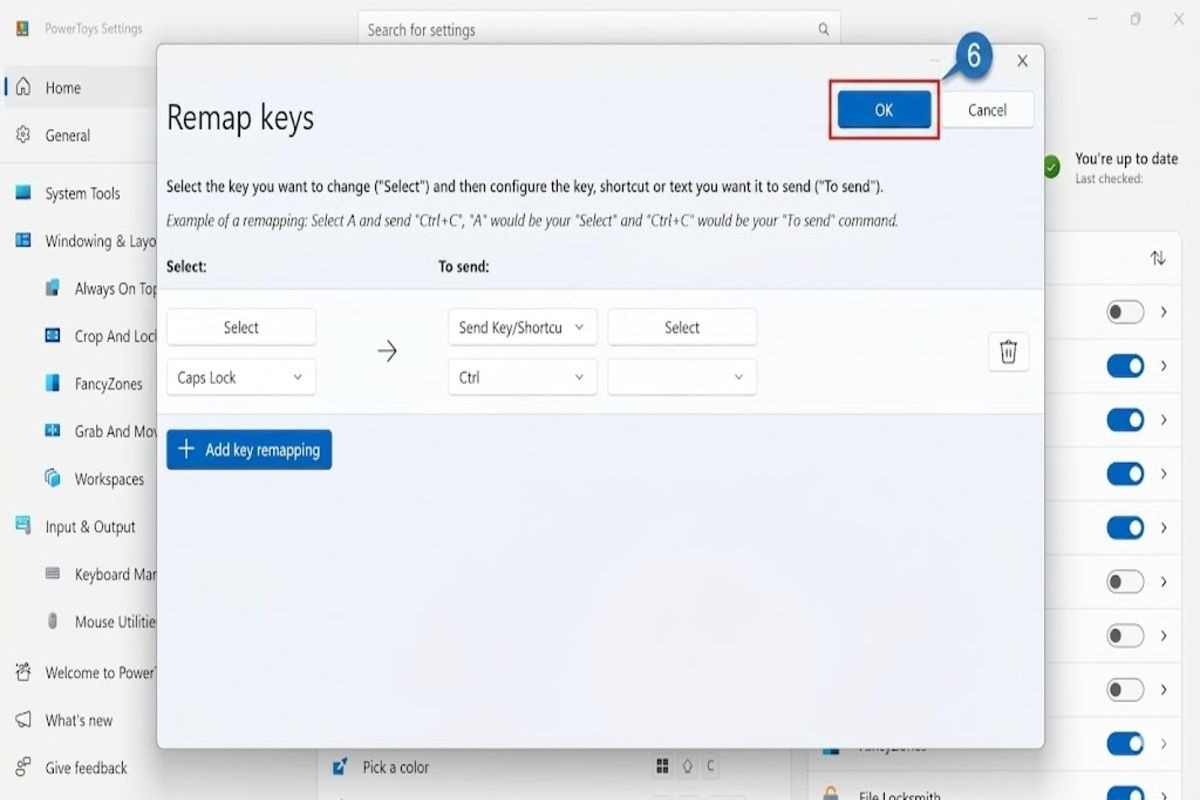Select the FancyZones icon in sidebar
The width and height of the screenshot is (1200, 800).
coord(53,383)
